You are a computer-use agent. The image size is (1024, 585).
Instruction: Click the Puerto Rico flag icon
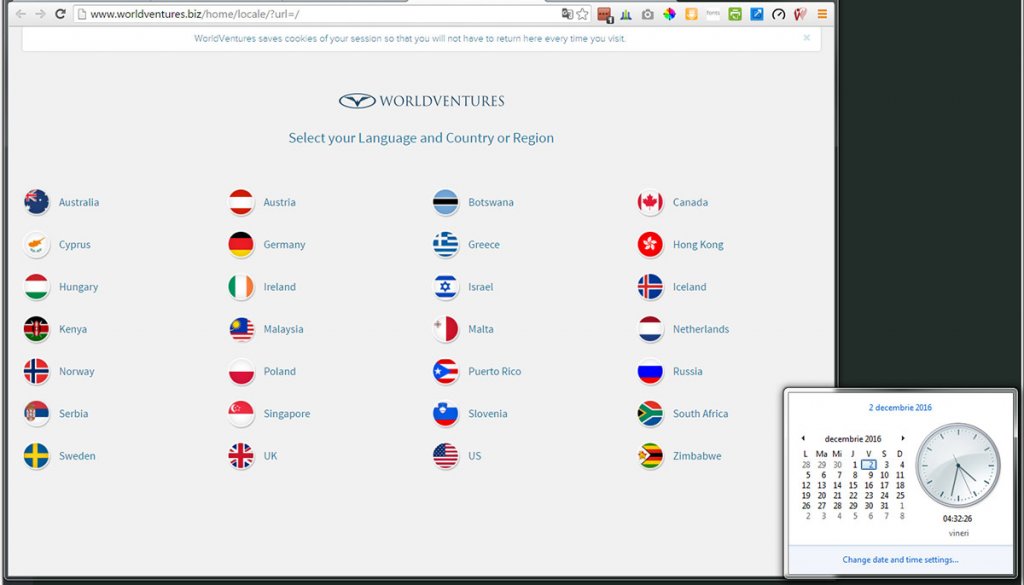(445, 372)
